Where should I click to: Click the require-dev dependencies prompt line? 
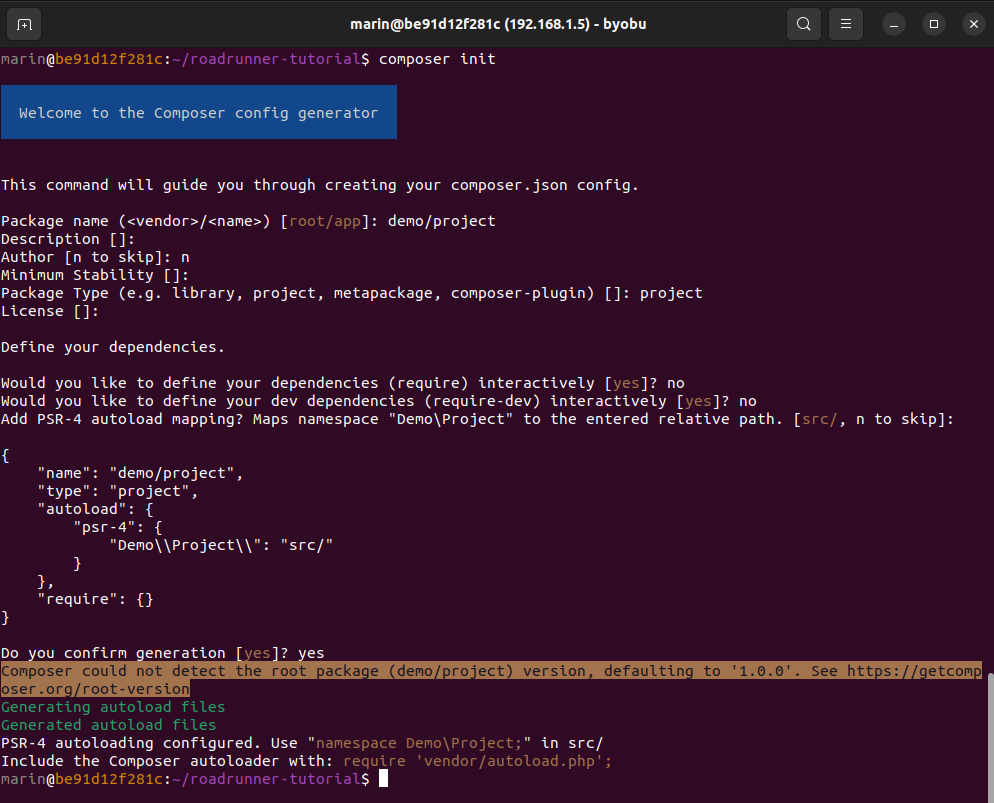[378, 401]
